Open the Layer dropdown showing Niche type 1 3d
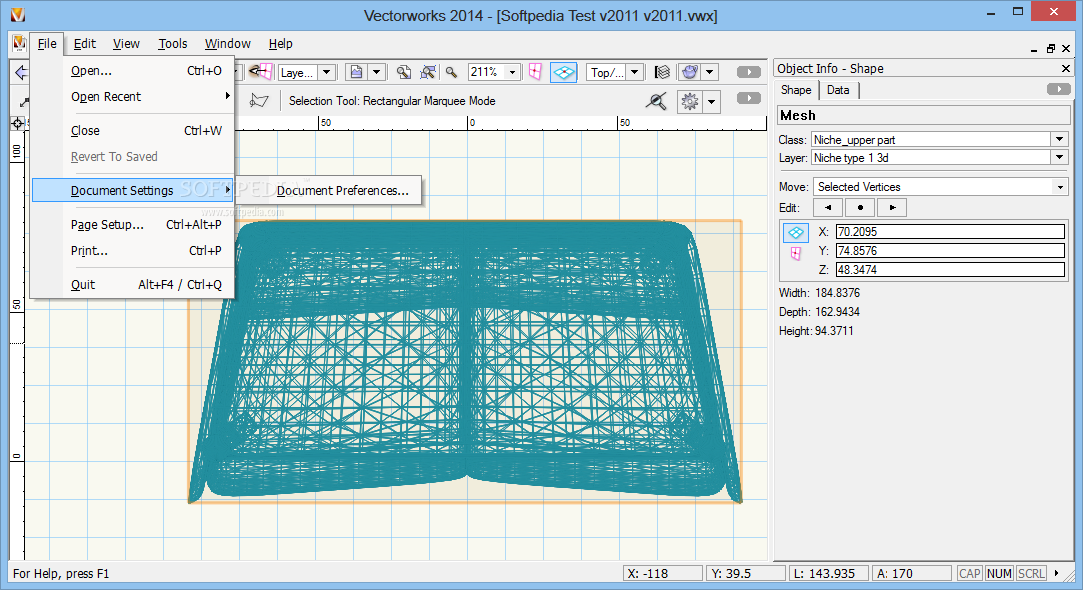The height and width of the screenshot is (590, 1083). click(x=940, y=158)
